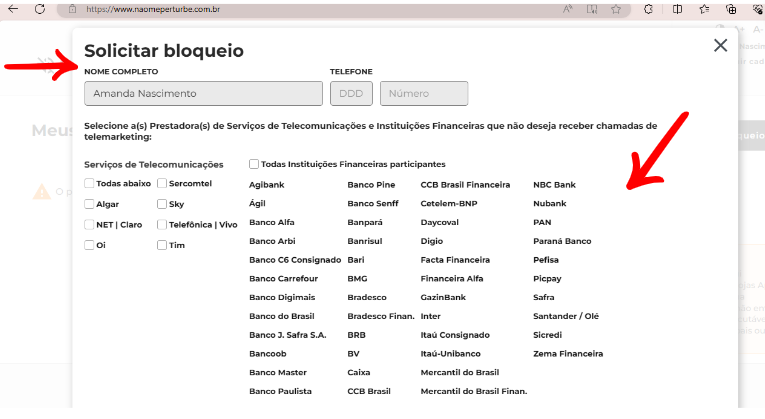This screenshot has width=765, height=419.
Task: Check Todas Instituições Financeiras participantes
Action: pos(254,164)
